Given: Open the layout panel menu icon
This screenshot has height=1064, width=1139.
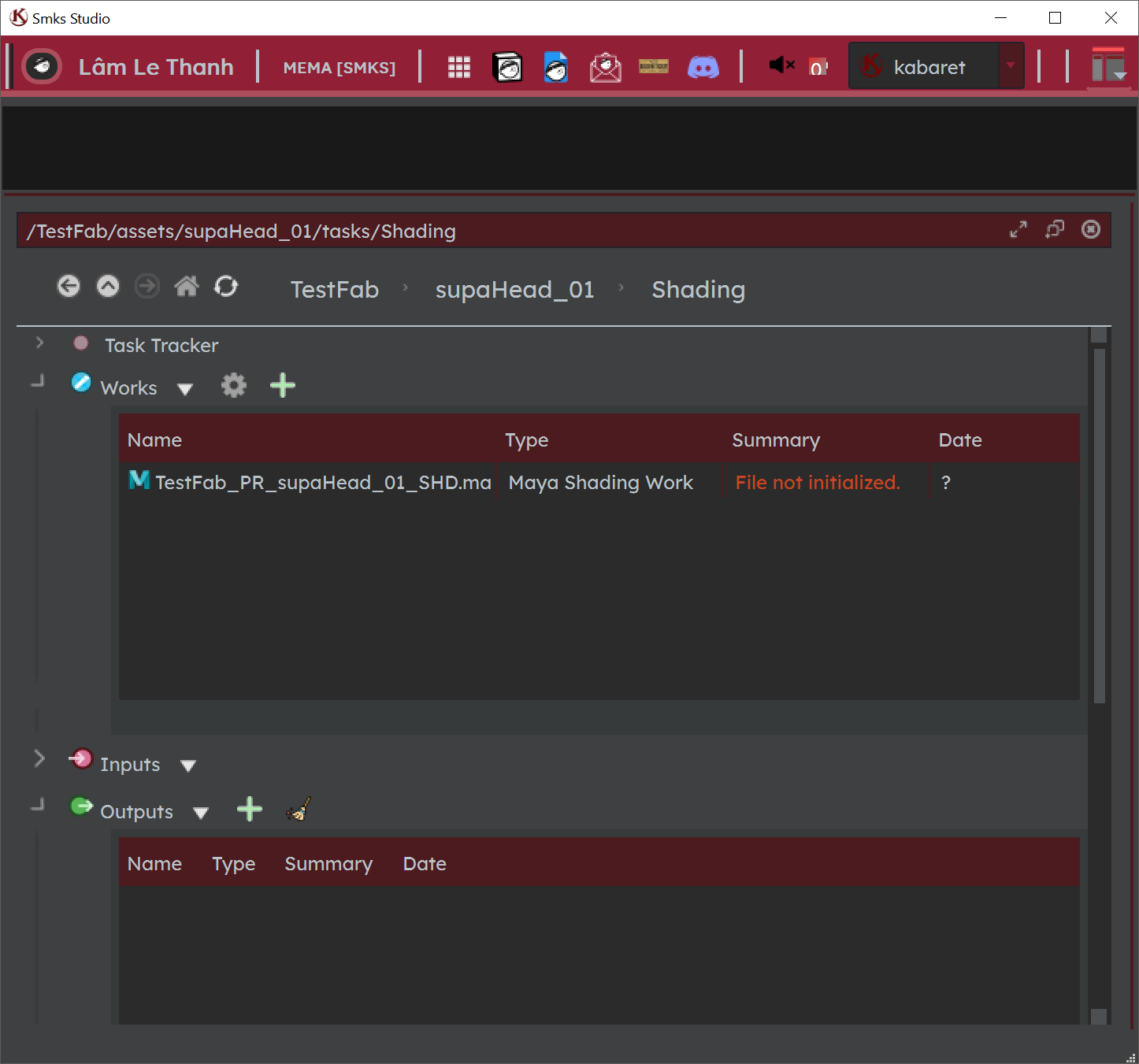Looking at the screenshot, I should coord(1108,65).
